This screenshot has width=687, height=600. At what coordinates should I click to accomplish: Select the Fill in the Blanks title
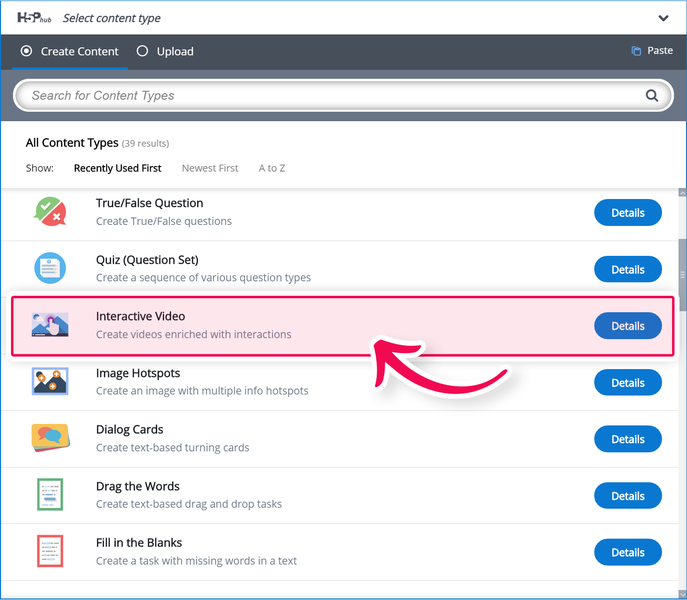139,543
